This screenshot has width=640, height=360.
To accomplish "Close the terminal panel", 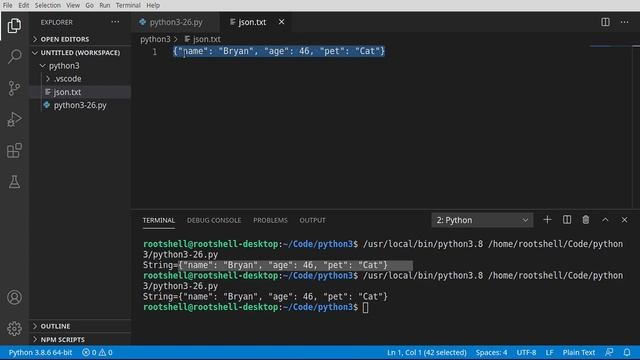I will click(624, 220).
